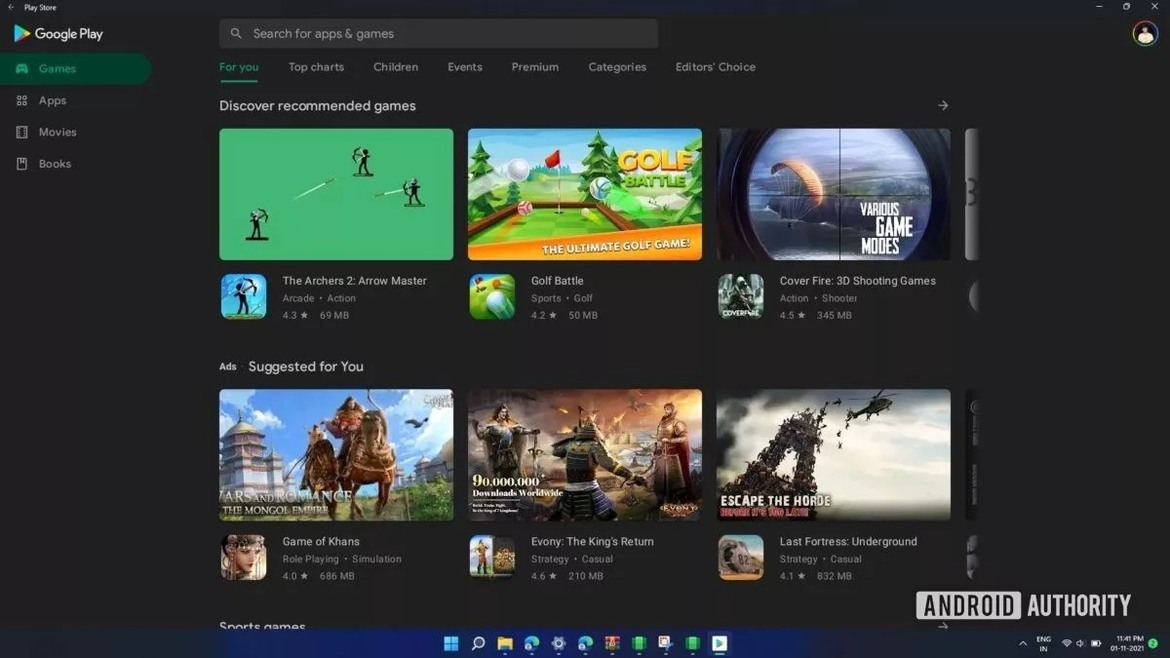
Task: Open the Windows Start menu
Action: coord(451,643)
